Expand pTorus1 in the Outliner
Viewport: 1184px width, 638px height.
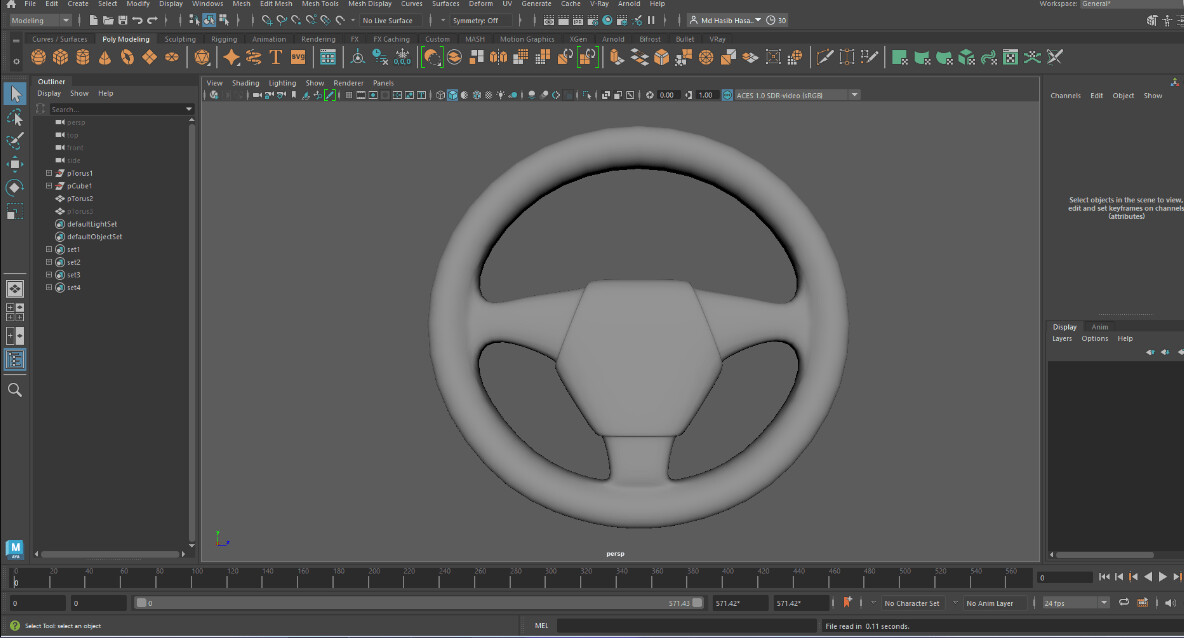coord(48,172)
